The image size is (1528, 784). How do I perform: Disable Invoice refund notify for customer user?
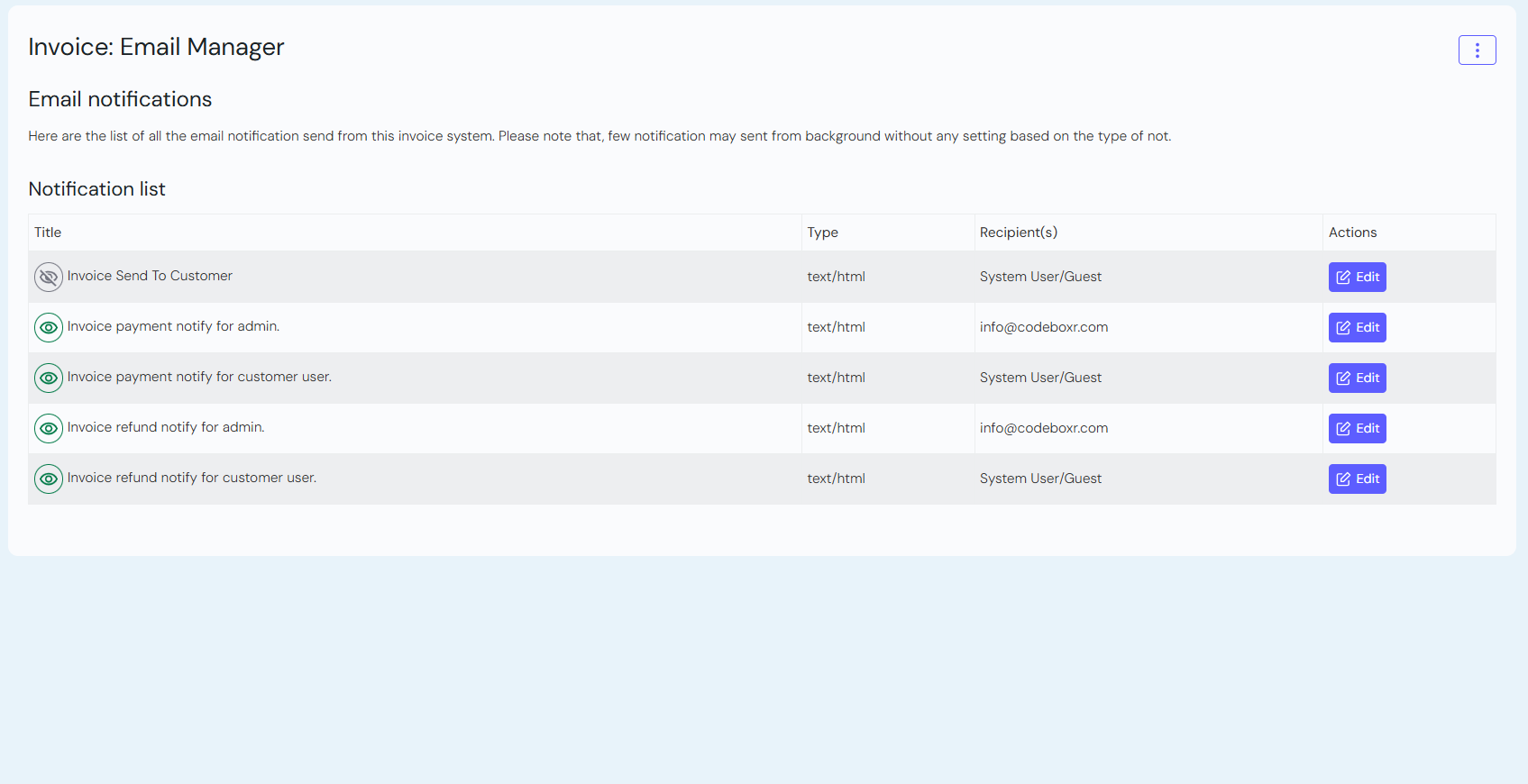tap(49, 479)
